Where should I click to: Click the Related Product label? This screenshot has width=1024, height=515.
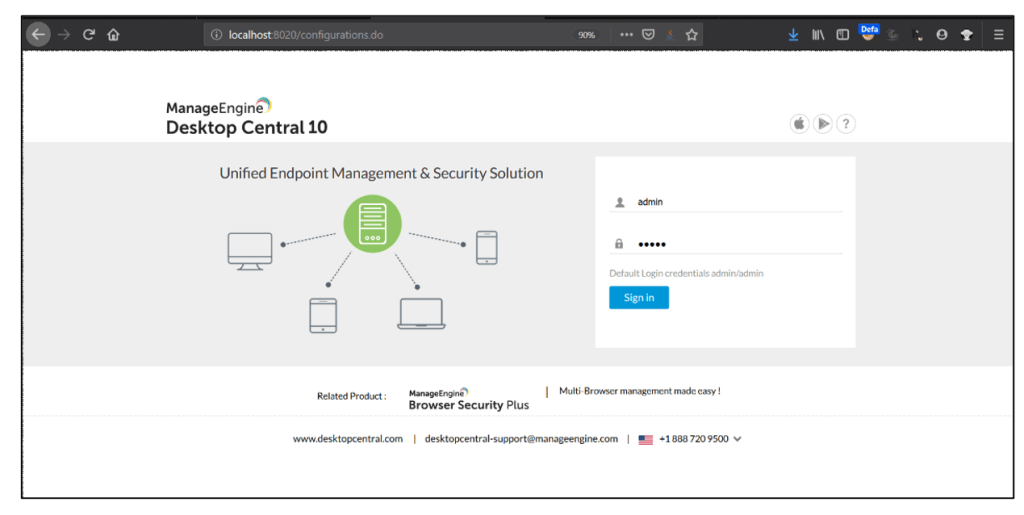[x=351, y=396]
